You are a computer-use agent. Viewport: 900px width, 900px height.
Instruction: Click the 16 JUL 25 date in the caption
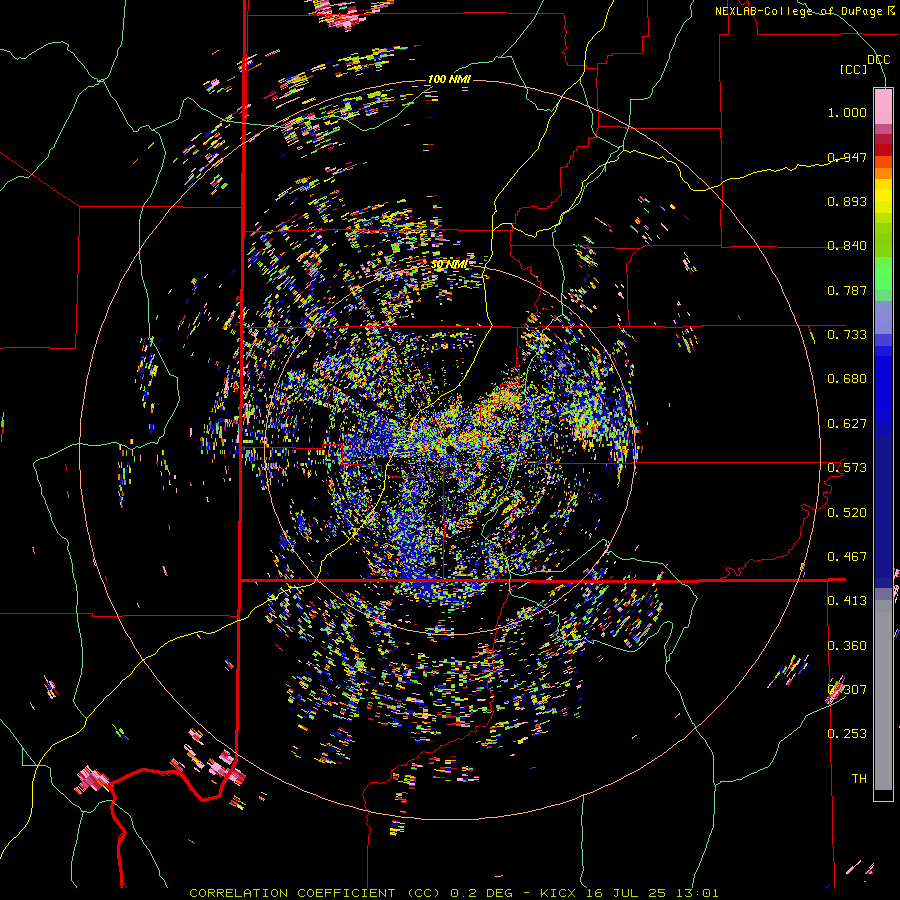[626, 893]
